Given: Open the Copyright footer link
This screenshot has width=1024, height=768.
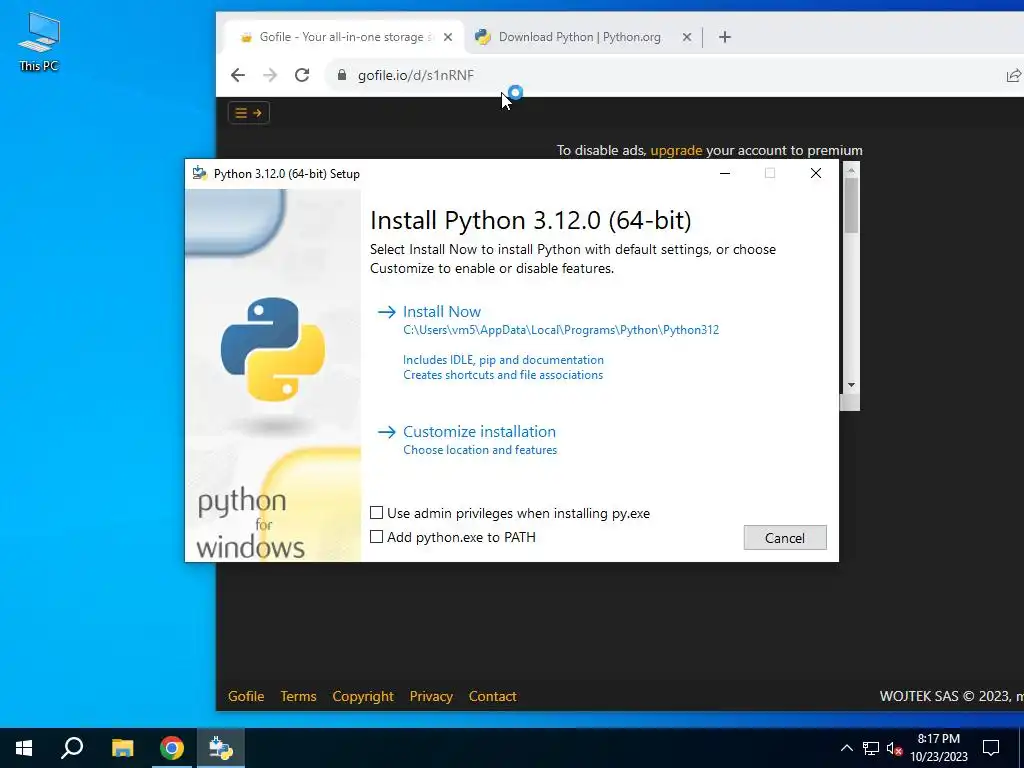Looking at the screenshot, I should click(x=363, y=696).
